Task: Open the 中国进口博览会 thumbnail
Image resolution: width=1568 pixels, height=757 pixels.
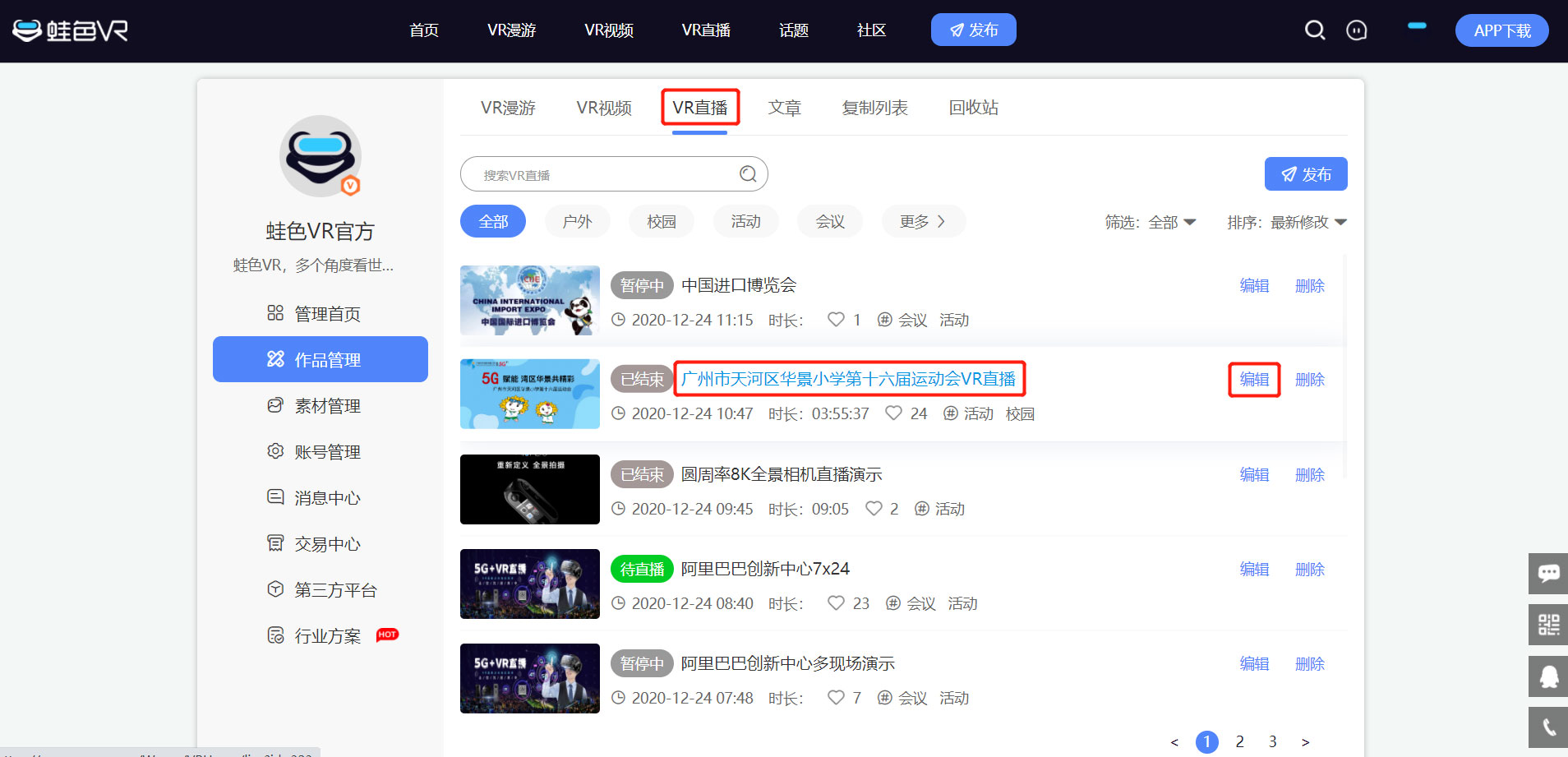Action: (530, 300)
